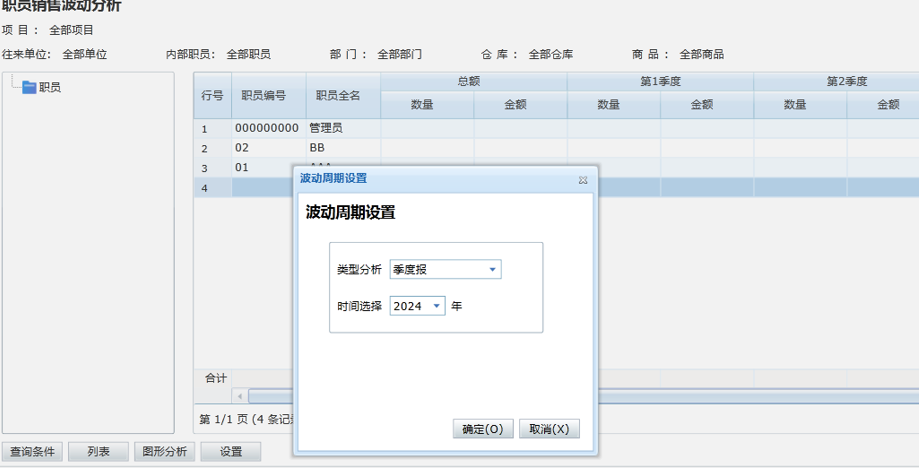Click the 设置 button at bottom
This screenshot has height=468, width=919.
[230, 452]
